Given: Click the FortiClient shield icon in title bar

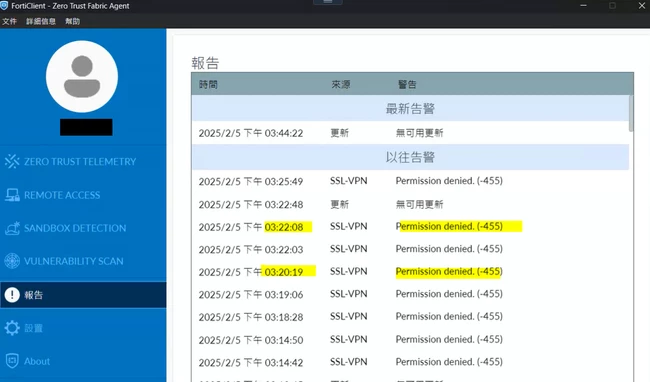Looking at the screenshot, I should (x=4, y=6).
